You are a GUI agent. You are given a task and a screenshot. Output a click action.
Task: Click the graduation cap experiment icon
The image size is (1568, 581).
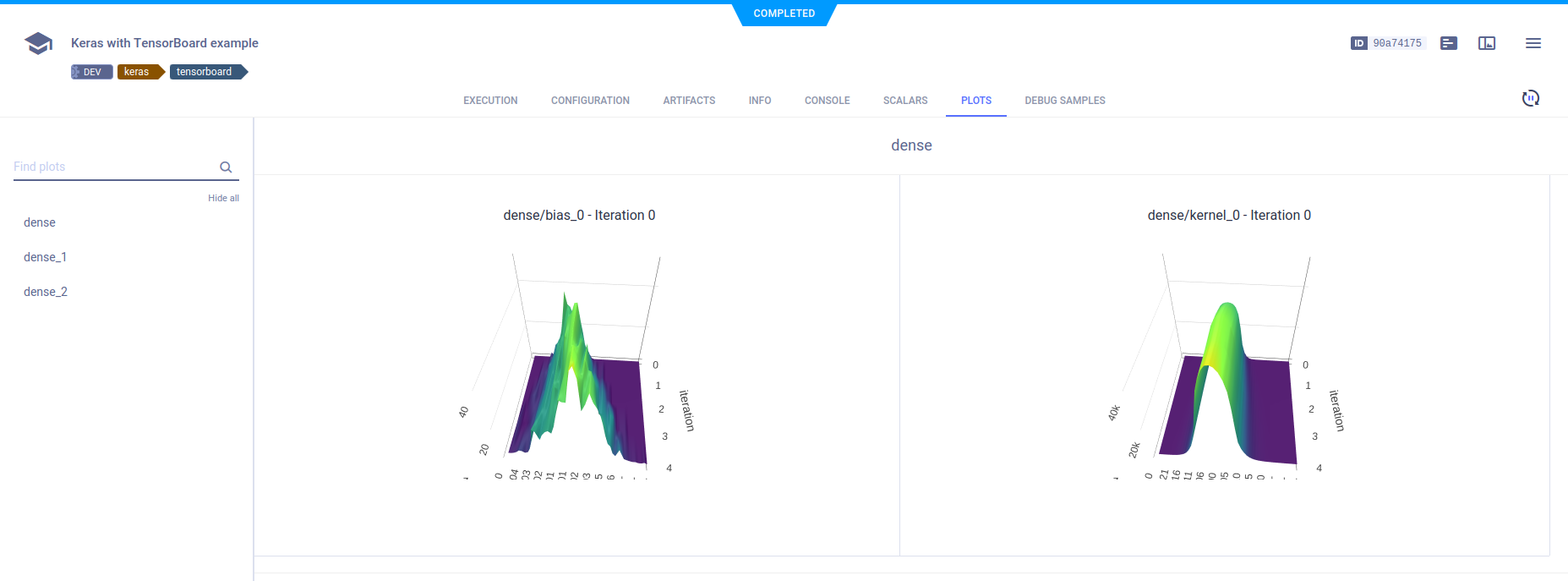(39, 43)
